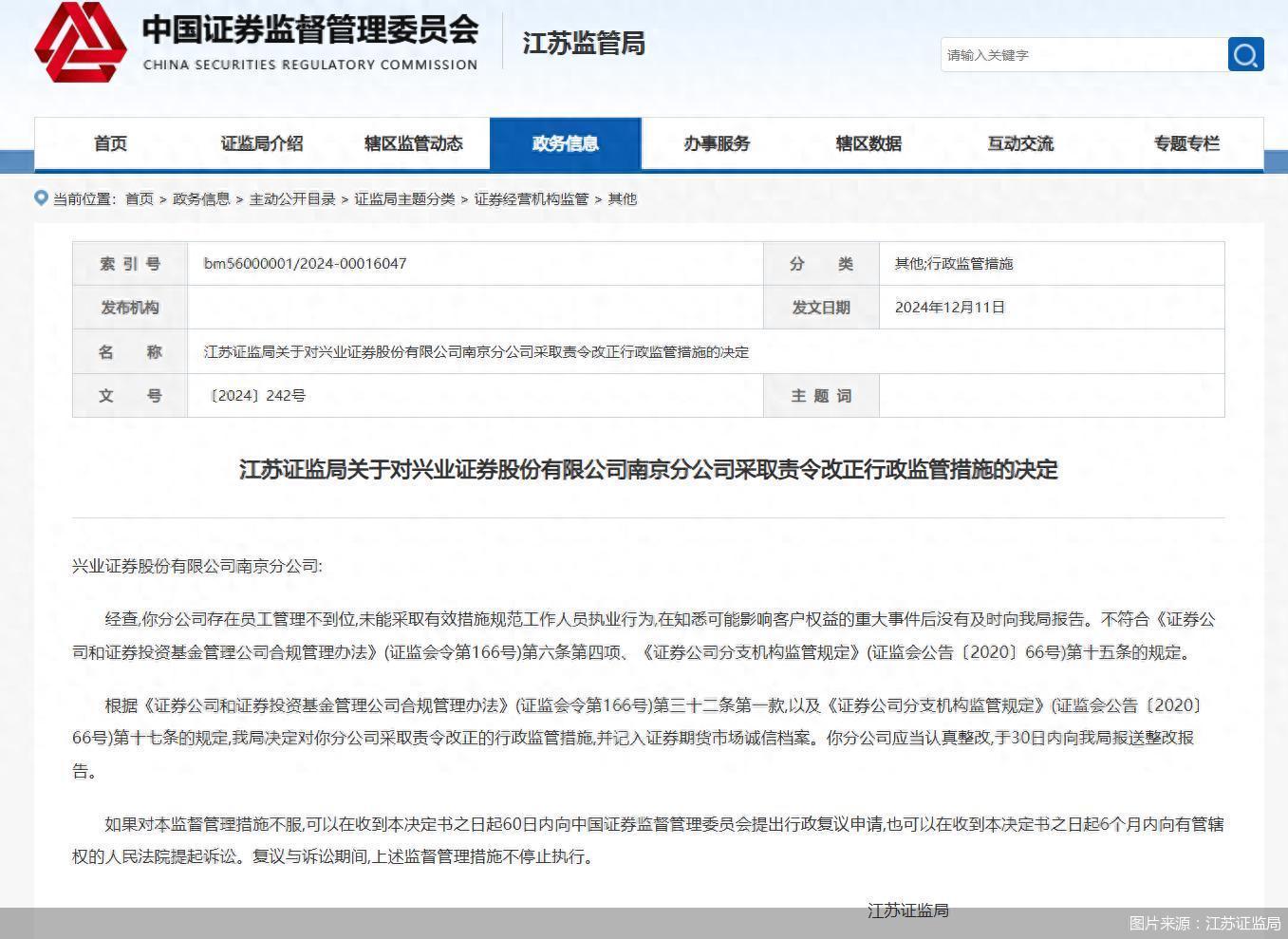Click the 发文日期 label cell
1288x939 pixels.
click(821, 307)
